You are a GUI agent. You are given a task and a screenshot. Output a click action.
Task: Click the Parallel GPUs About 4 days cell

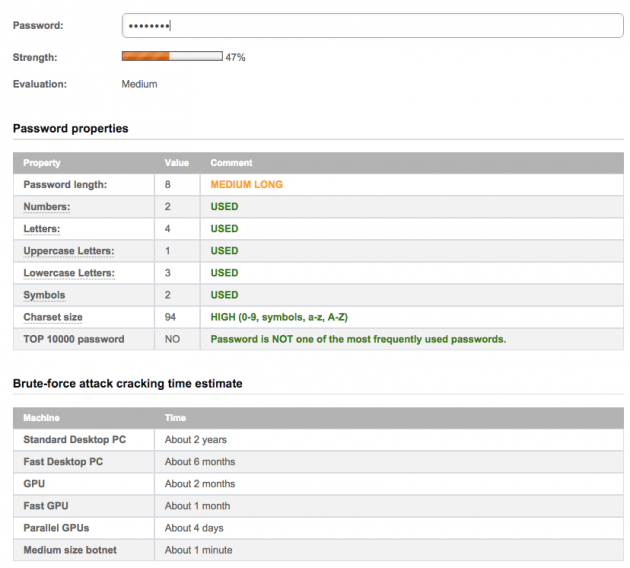click(x=389, y=528)
